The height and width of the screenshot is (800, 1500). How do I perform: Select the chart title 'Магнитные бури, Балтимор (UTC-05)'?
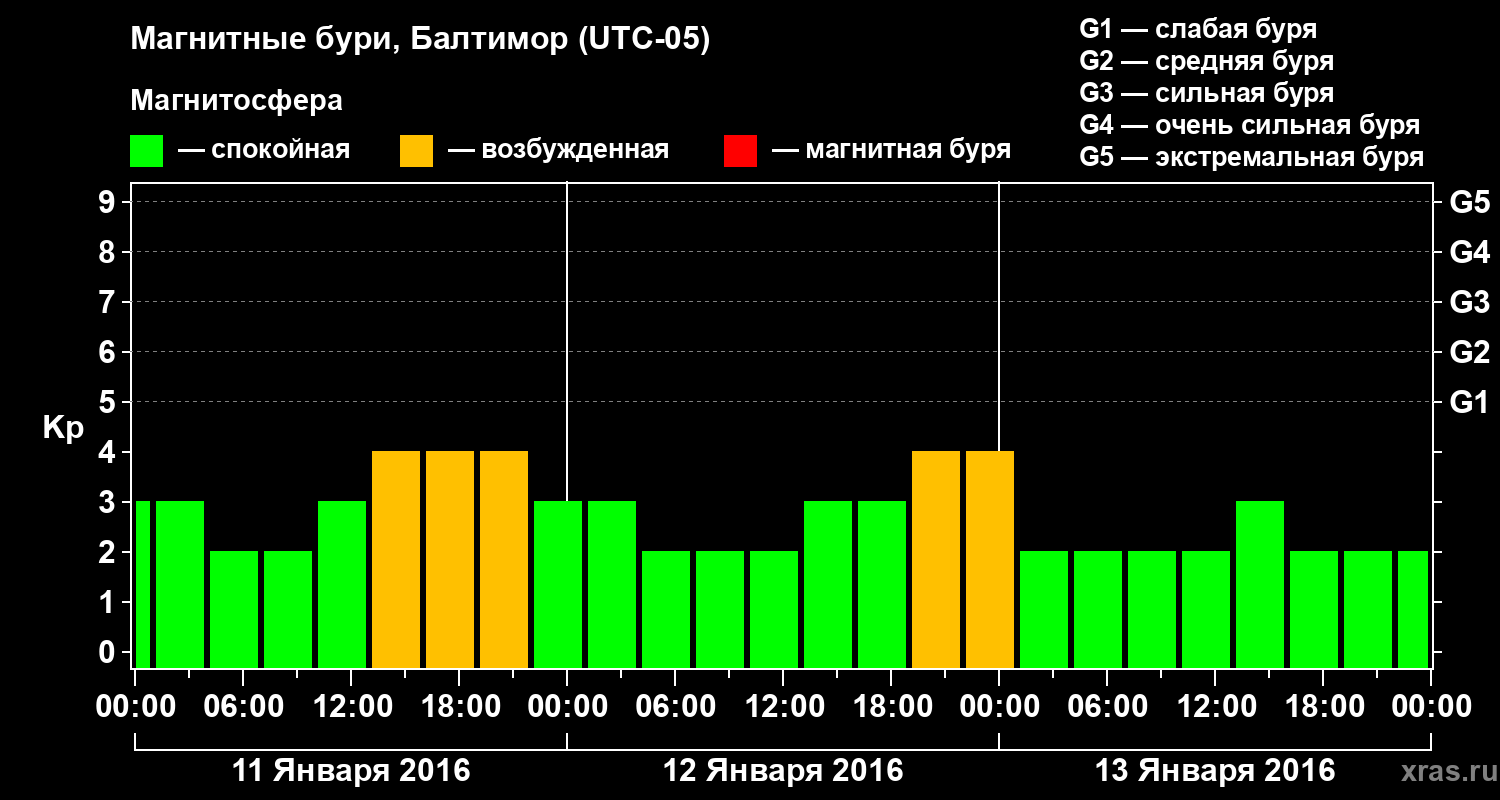pos(420,41)
